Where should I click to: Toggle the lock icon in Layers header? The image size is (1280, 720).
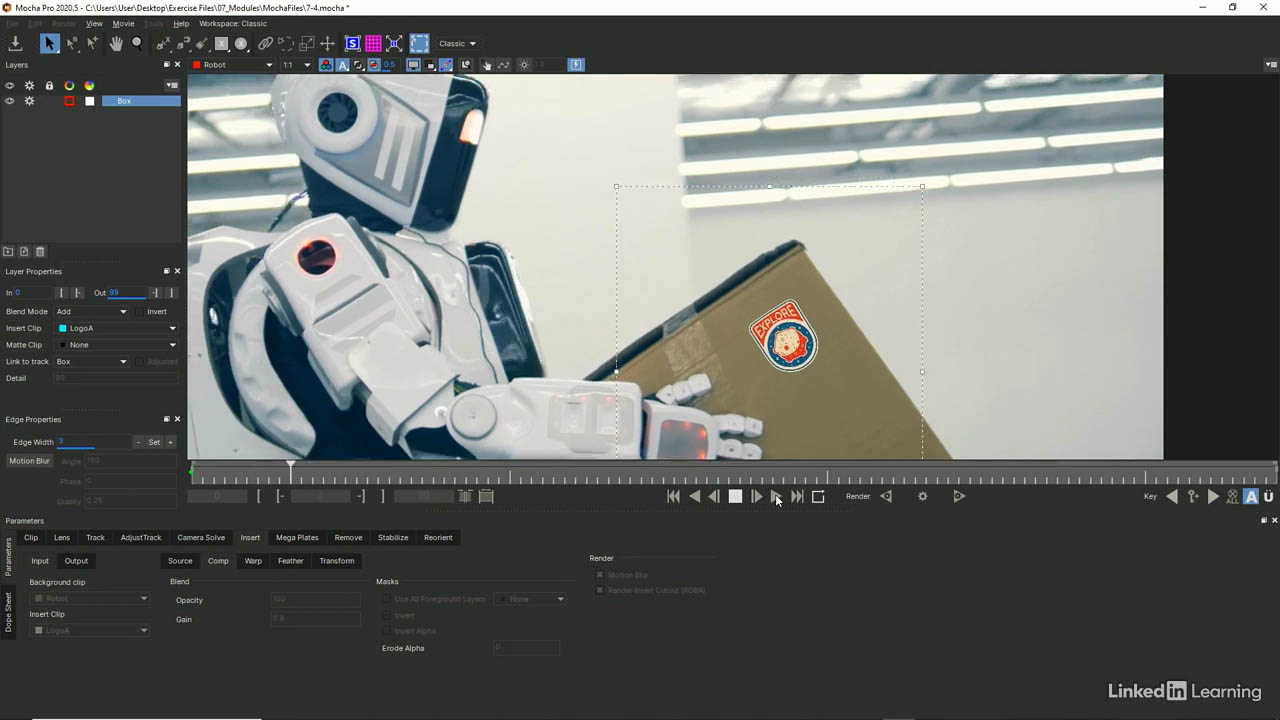pyautogui.click(x=49, y=86)
